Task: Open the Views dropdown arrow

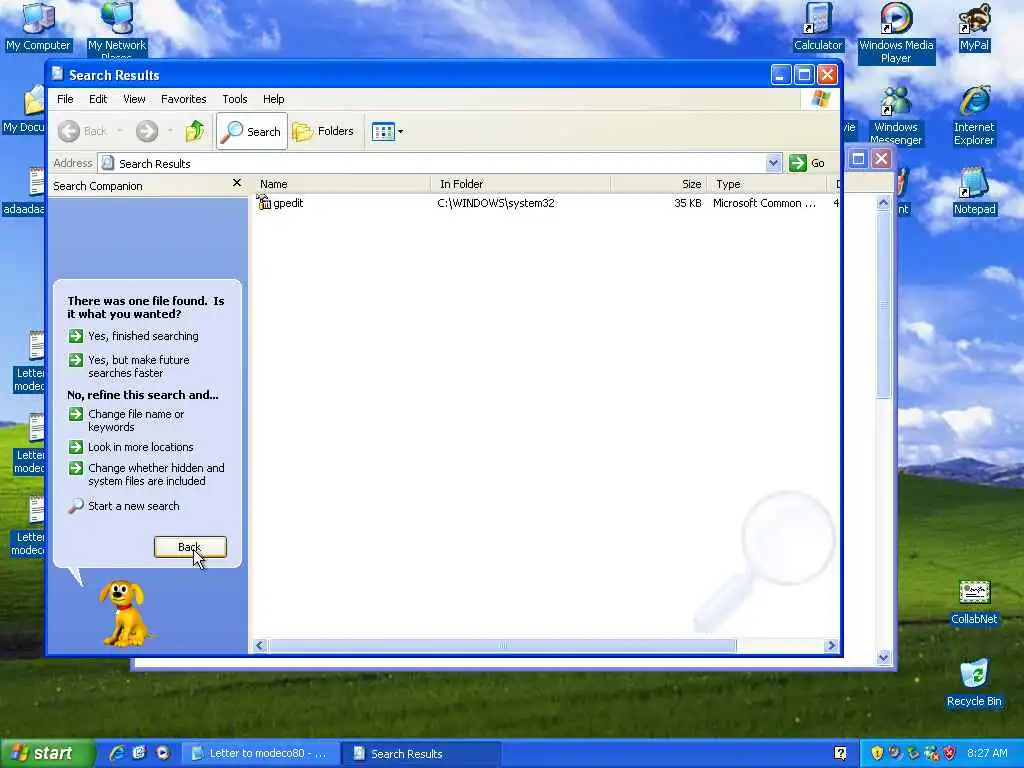Action: tap(400, 131)
